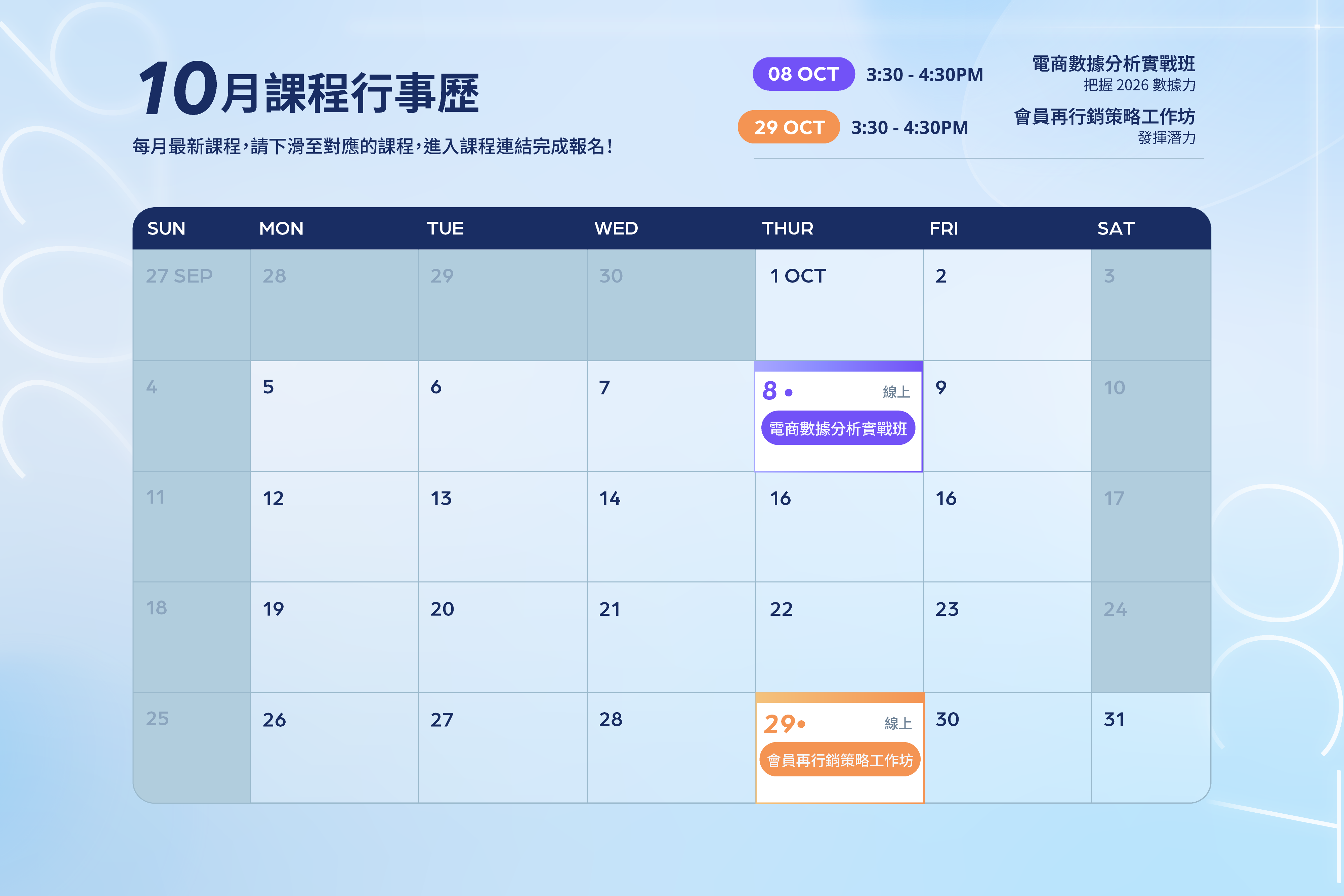Image resolution: width=1344 pixels, height=896 pixels.
Task: Click the date 7 cell
Action: pos(671,416)
